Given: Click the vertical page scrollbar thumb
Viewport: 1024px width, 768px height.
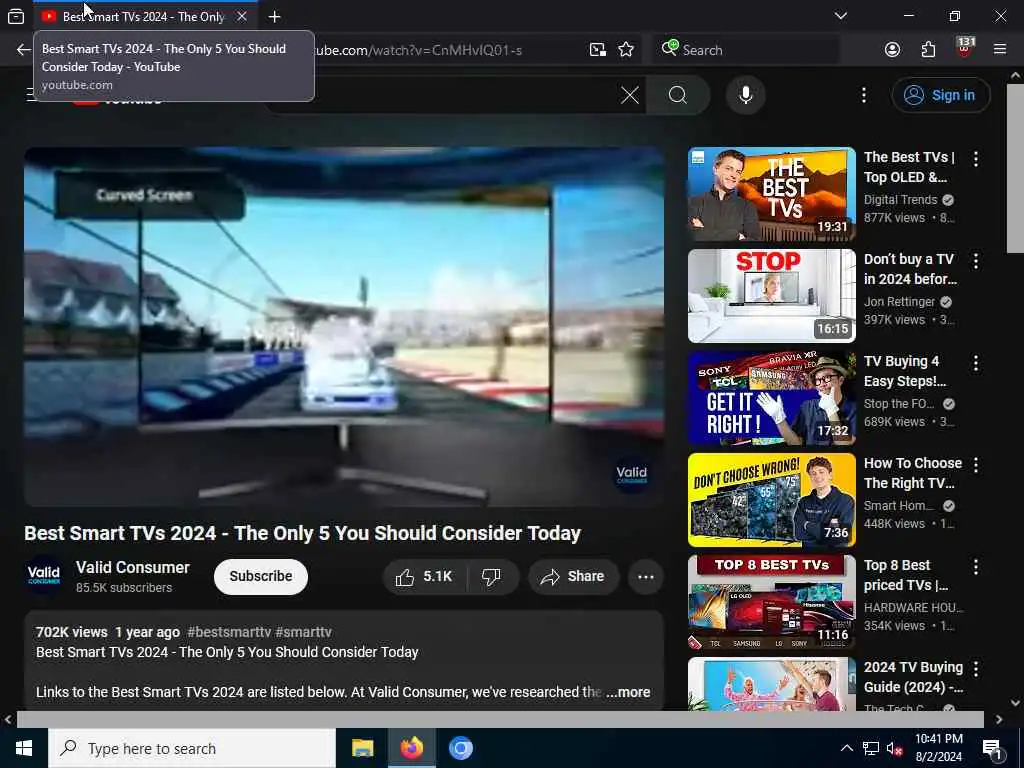Looking at the screenshot, I should [x=1015, y=168].
